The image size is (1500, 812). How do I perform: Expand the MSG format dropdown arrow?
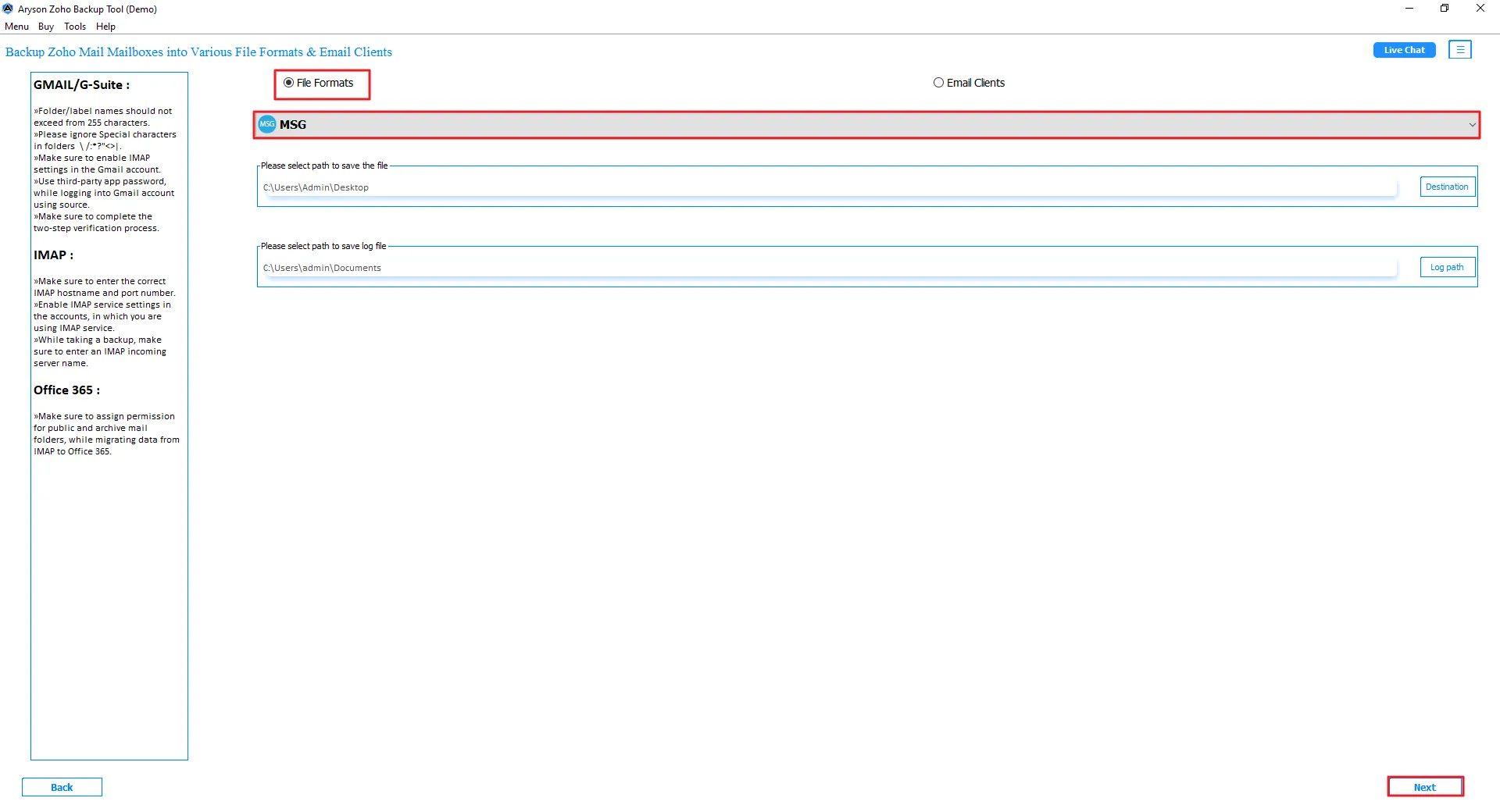coord(1472,125)
